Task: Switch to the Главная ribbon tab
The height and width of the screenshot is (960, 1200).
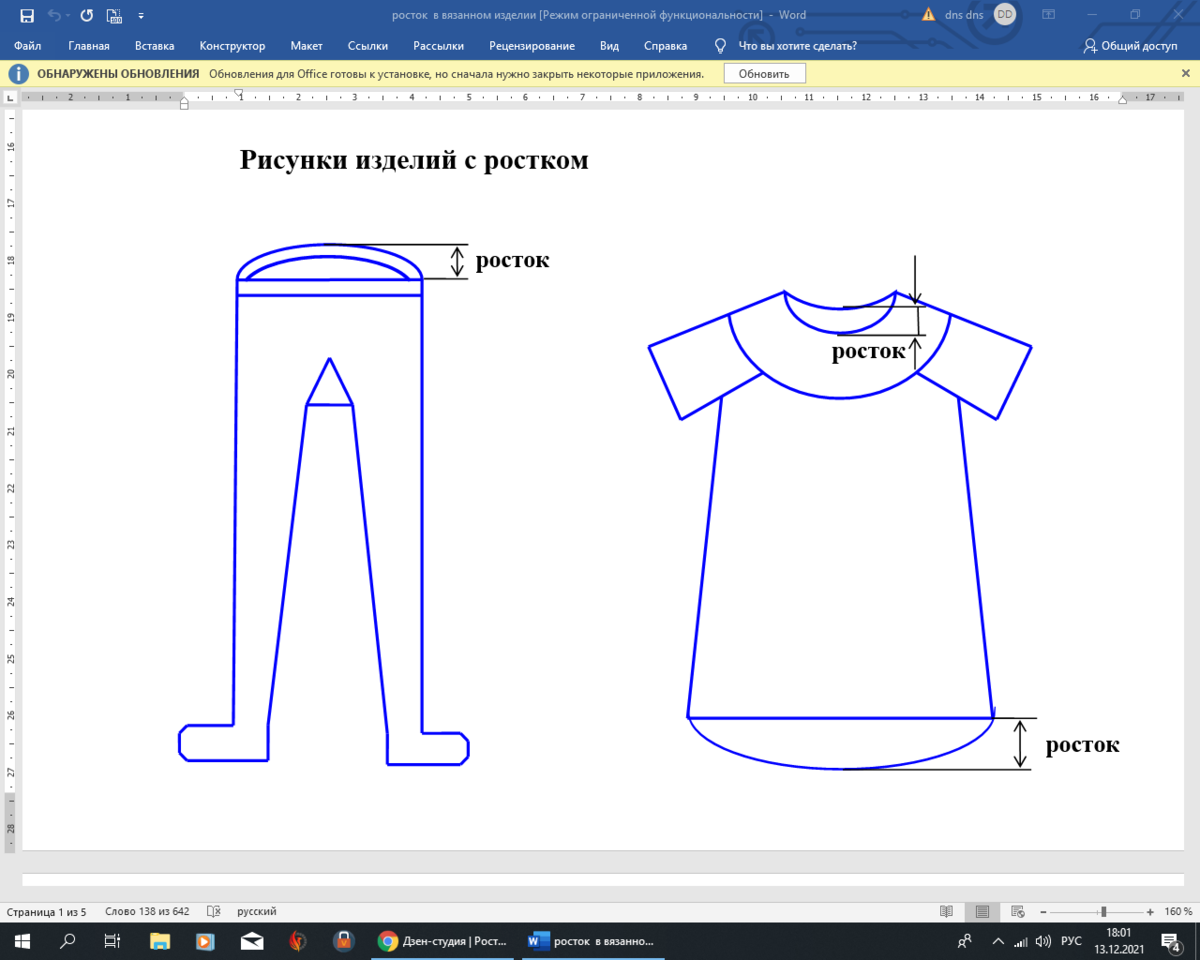Action: pyautogui.click(x=89, y=46)
